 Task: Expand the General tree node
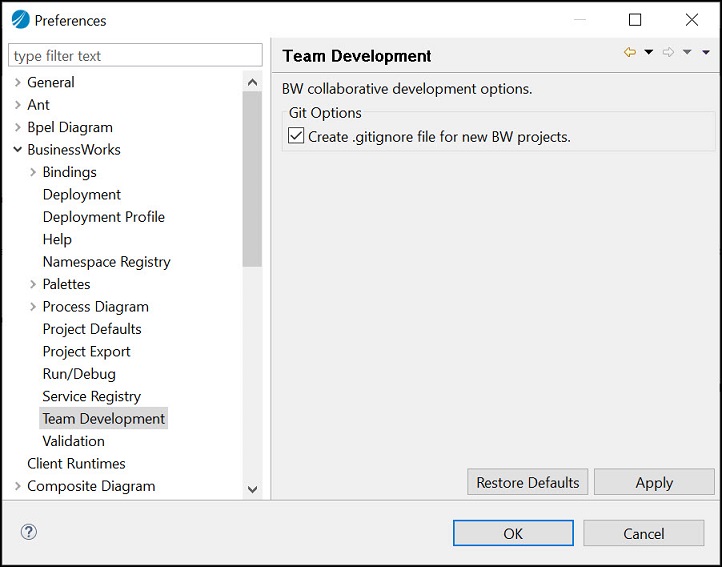(17, 82)
